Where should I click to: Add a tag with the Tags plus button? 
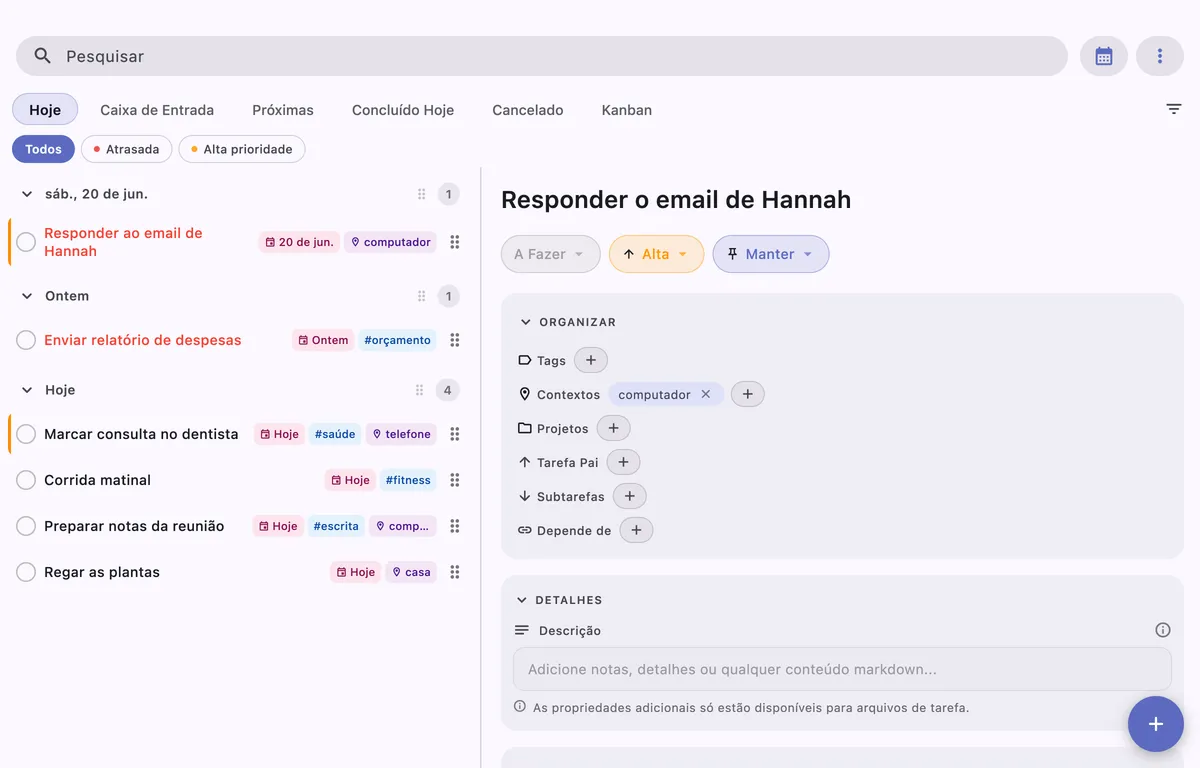[x=591, y=360]
